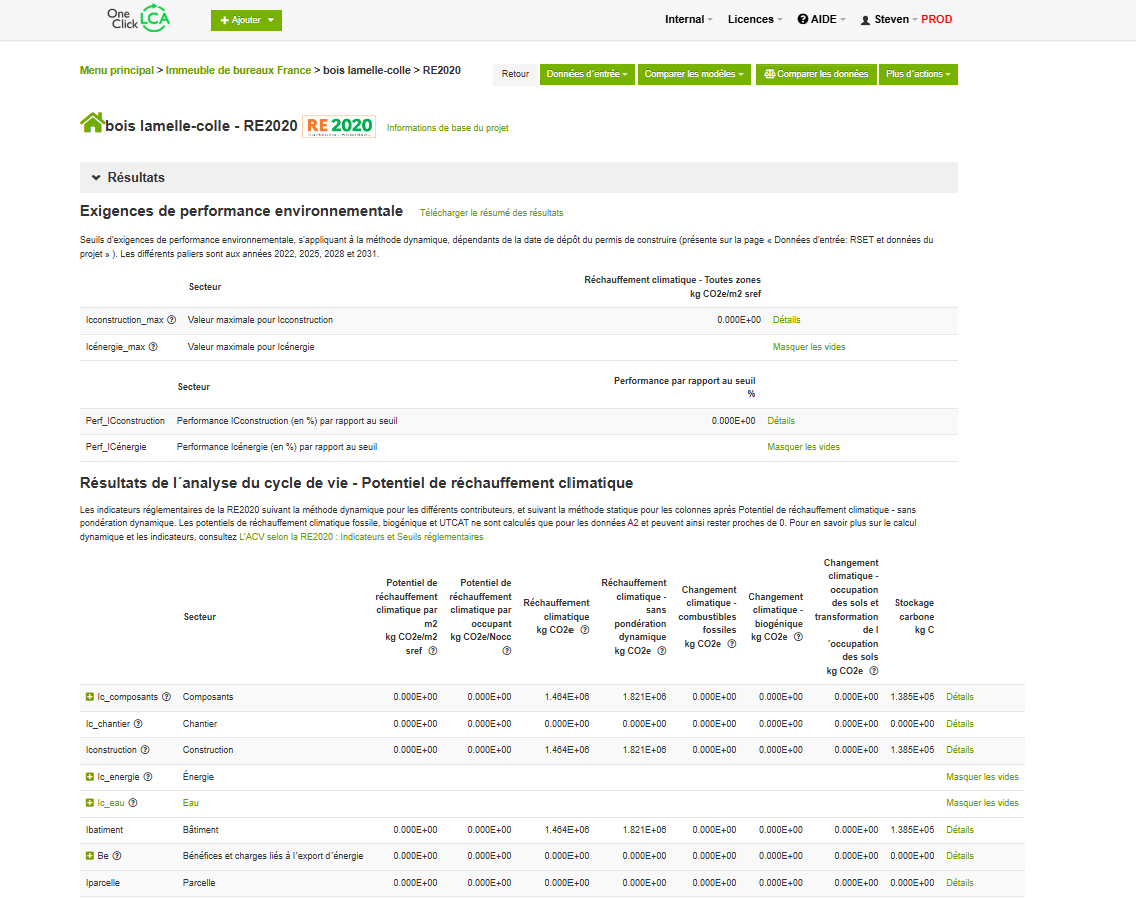1136x898 pixels.
Task: Collapse the Résultats section header
Action: coord(97,177)
